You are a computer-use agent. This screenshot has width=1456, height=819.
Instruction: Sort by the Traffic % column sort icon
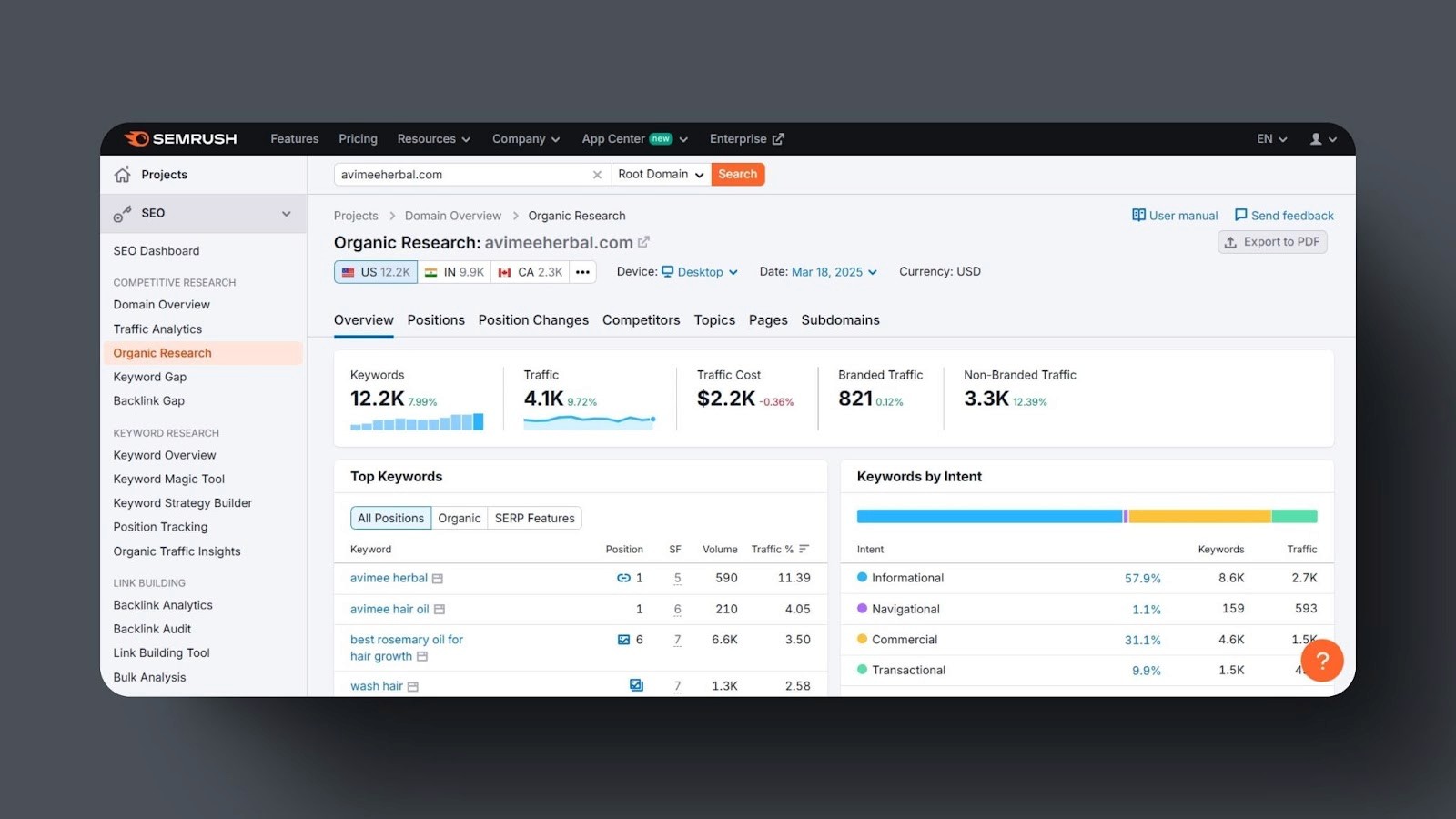pos(804,549)
